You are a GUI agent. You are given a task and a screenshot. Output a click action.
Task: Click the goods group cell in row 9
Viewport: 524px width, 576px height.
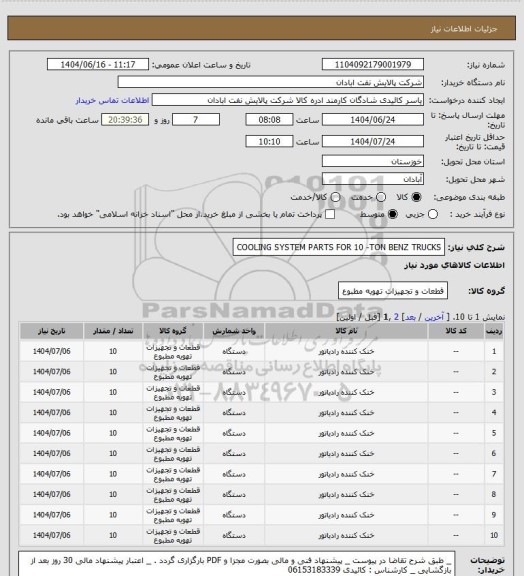pyautogui.click(x=173, y=515)
